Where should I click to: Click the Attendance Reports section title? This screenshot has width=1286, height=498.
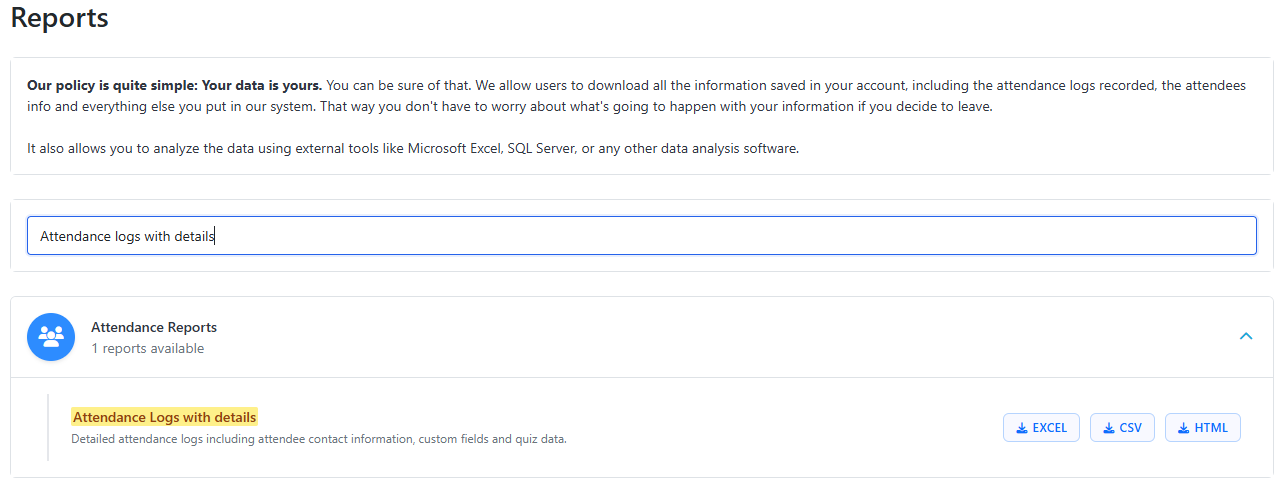click(154, 327)
